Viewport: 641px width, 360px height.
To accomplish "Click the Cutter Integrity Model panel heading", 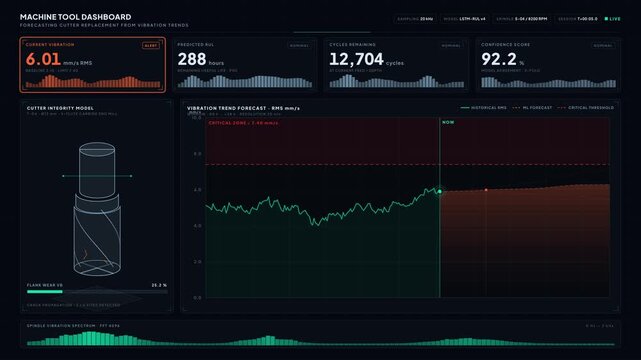I will pyautogui.click(x=60, y=108).
